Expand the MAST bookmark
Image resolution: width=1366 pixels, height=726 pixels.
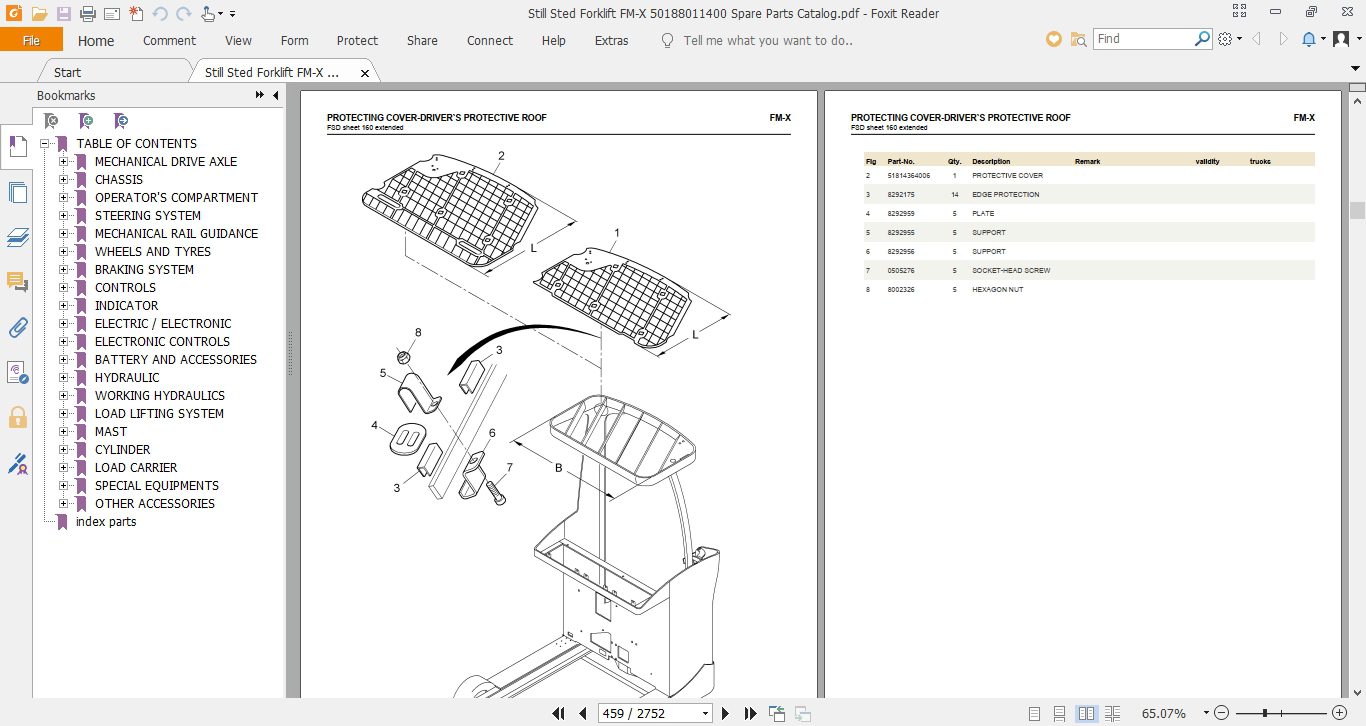[x=64, y=431]
